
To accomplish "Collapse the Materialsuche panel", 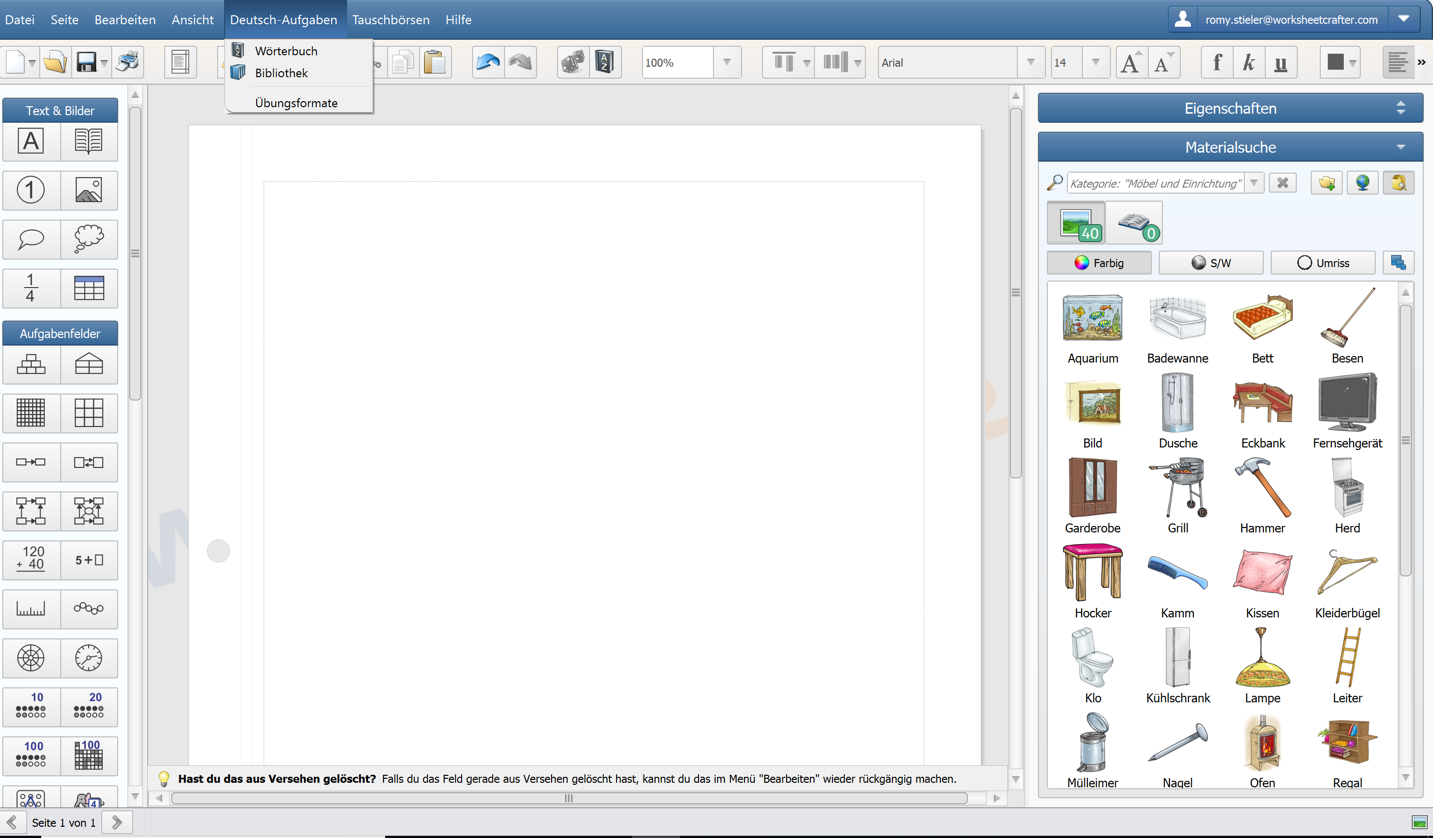I will tap(1400, 147).
